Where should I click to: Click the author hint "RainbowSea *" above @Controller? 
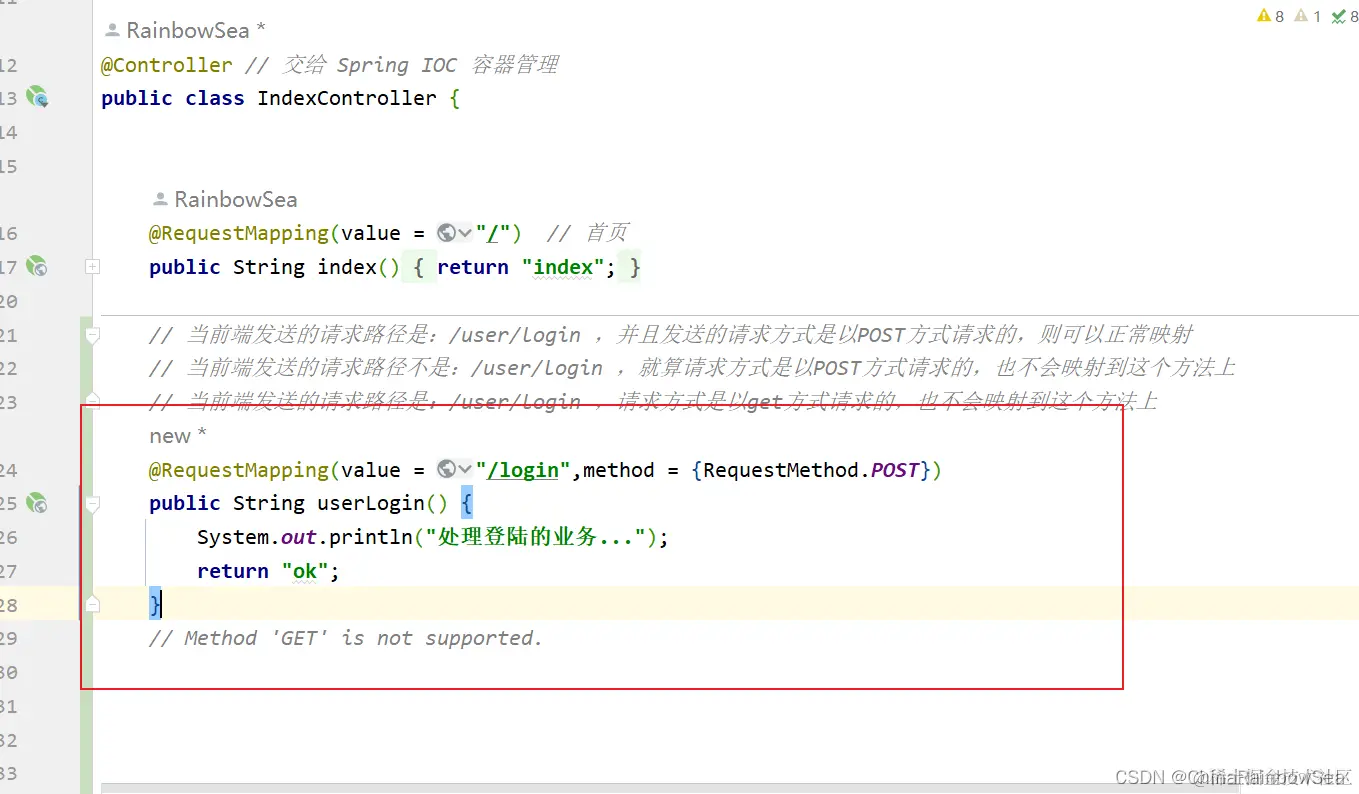(185, 30)
